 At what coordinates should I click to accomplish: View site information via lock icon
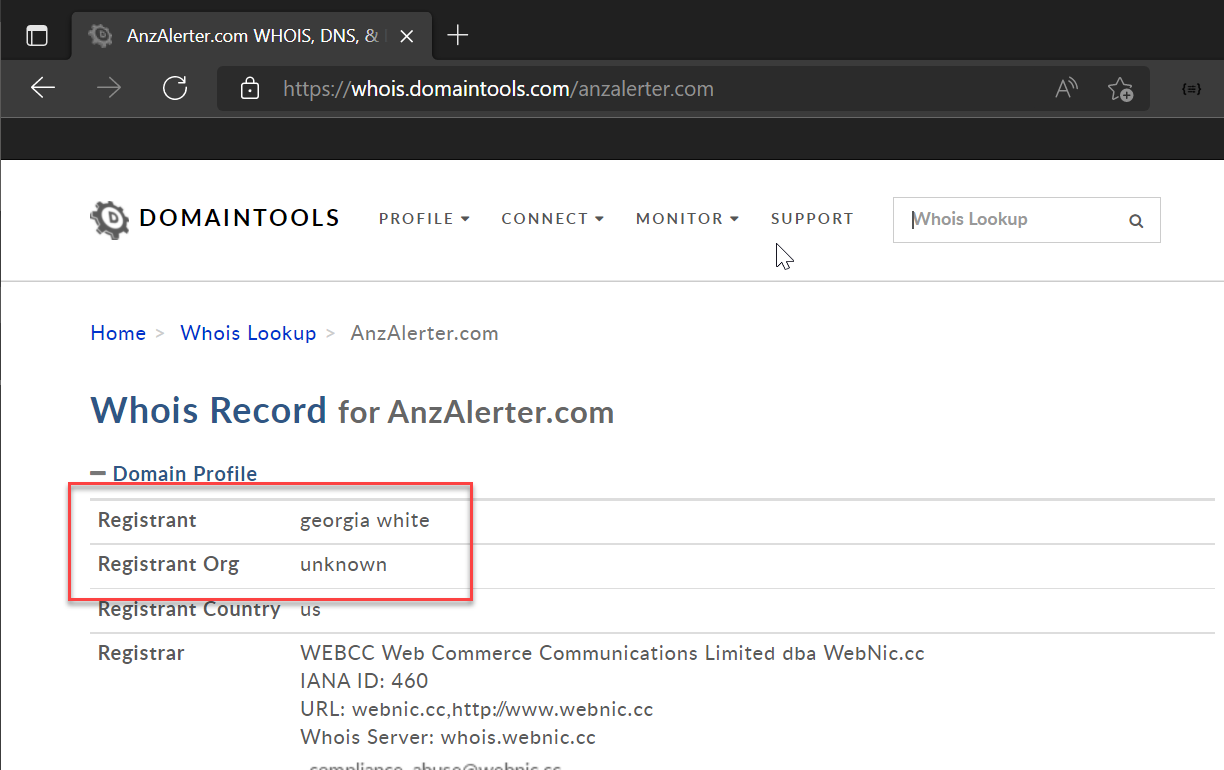click(250, 89)
